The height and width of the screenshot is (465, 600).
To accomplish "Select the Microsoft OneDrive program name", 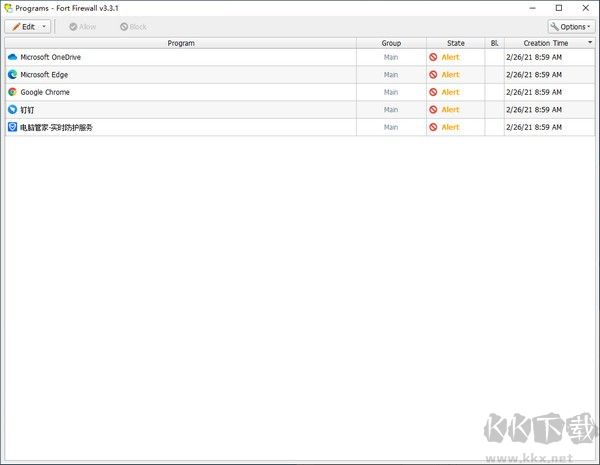I will click(51, 57).
